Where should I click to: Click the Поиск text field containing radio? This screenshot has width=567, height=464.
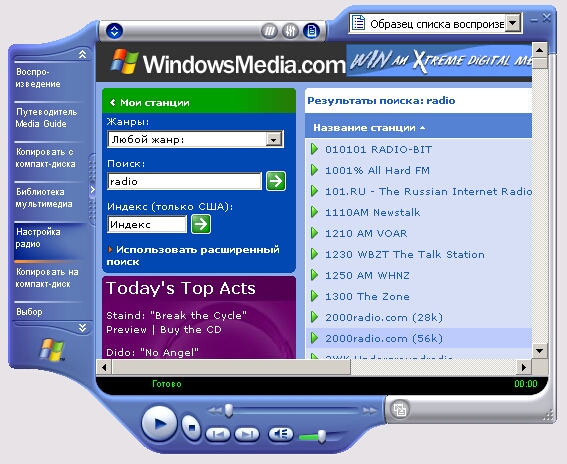[x=184, y=181]
